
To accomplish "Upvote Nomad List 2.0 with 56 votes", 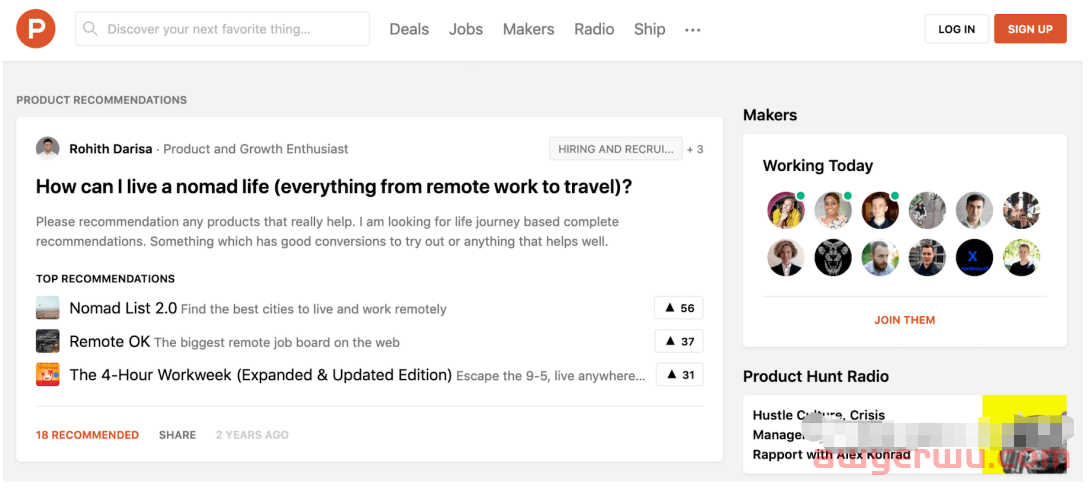I will pos(679,308).
